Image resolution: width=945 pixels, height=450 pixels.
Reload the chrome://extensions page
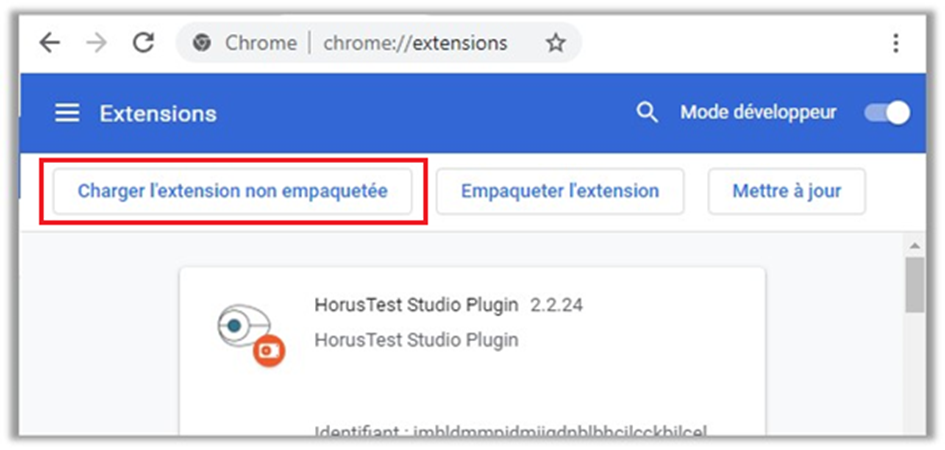144,43
